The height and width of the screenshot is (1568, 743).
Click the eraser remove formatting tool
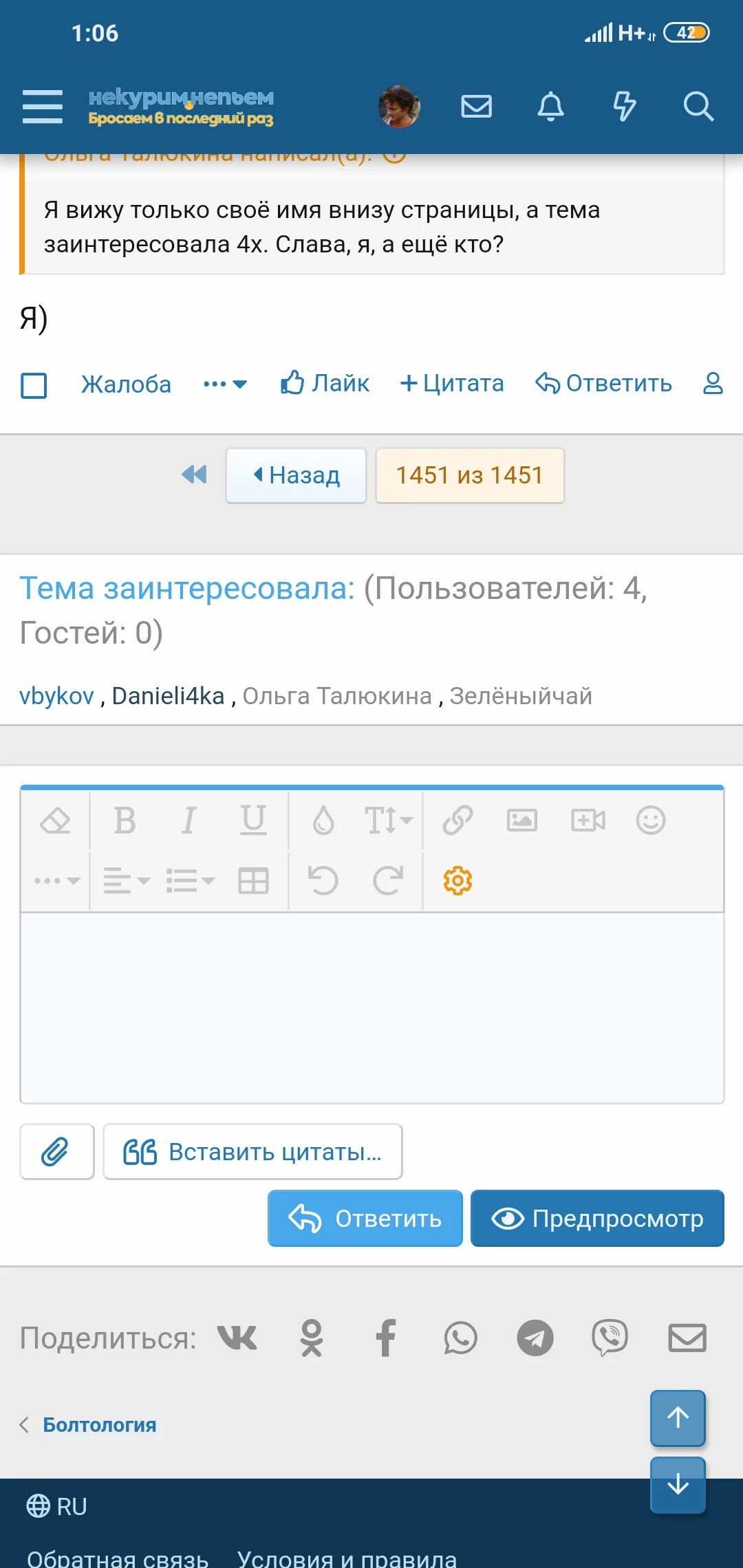click(x=55, y=820)
